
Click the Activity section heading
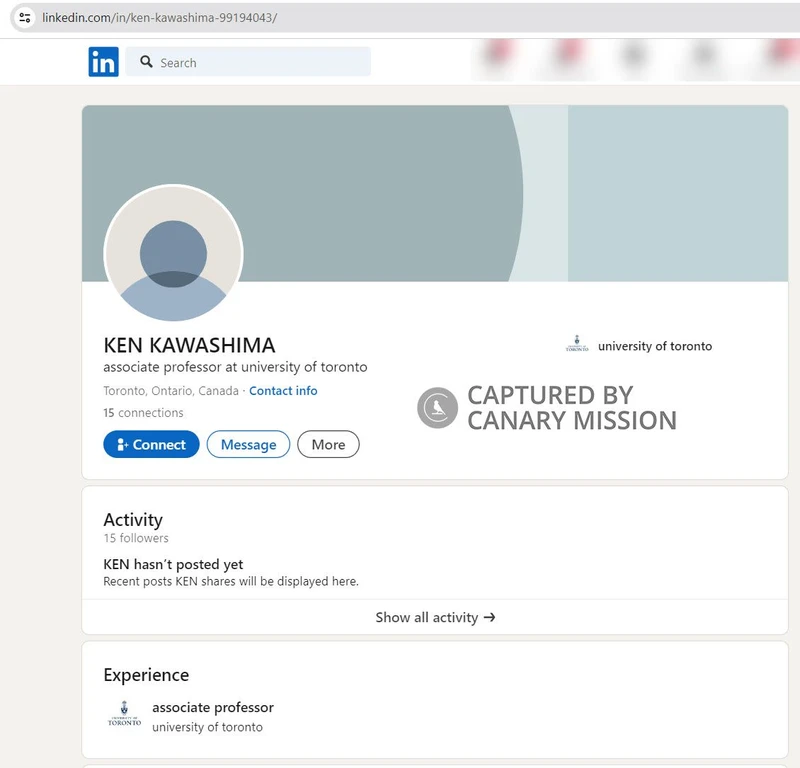click(133, 520)
